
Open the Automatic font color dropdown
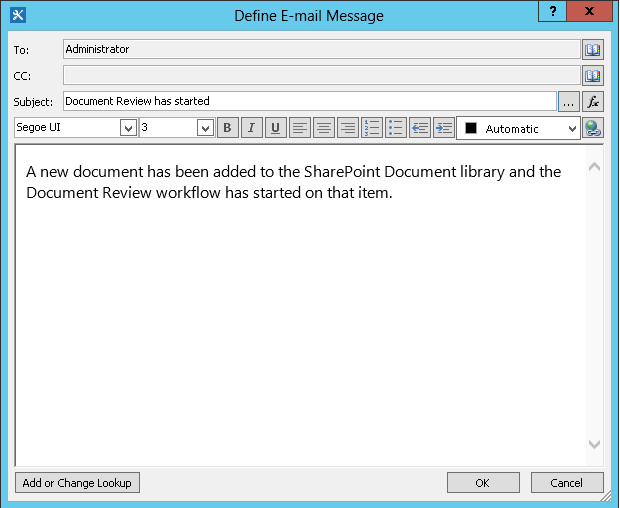pos(571,128)
